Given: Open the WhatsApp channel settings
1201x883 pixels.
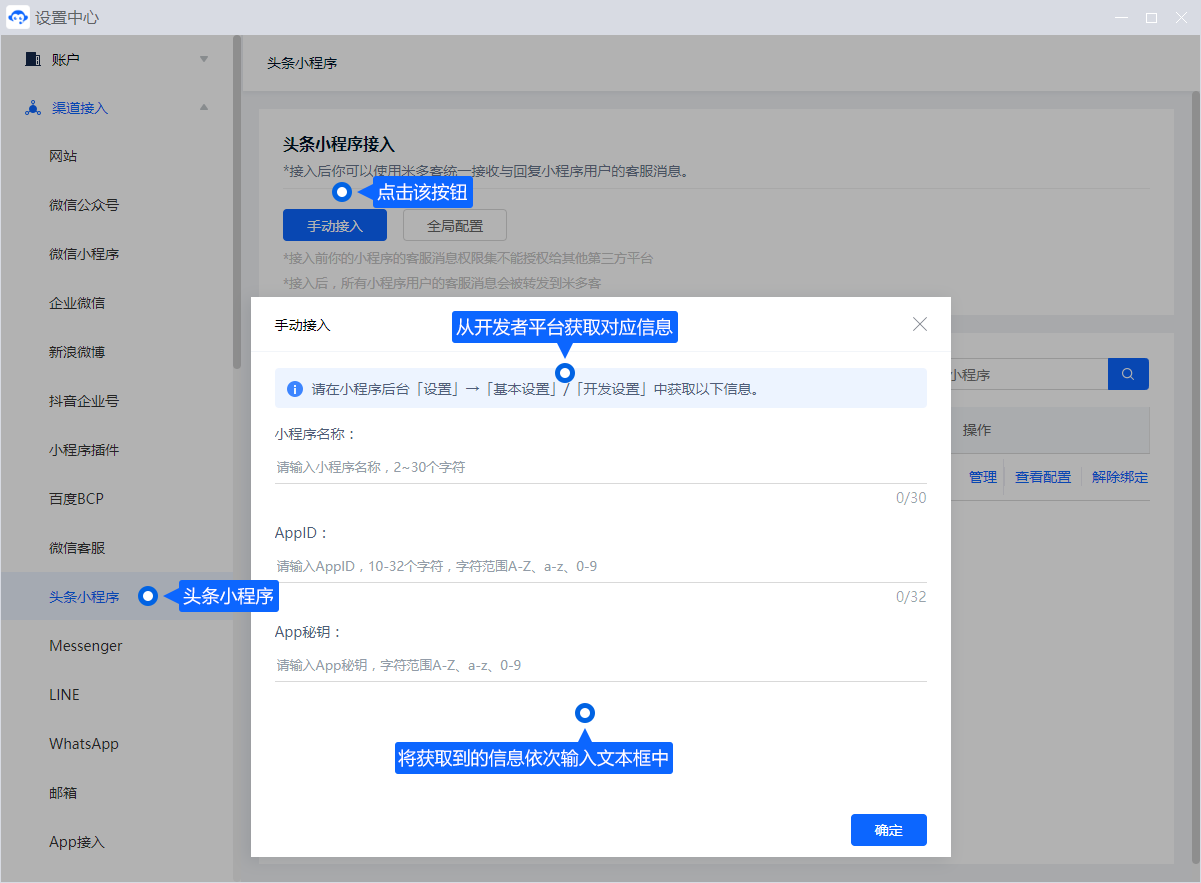Looking at the screenshot, I should [84, 744].
